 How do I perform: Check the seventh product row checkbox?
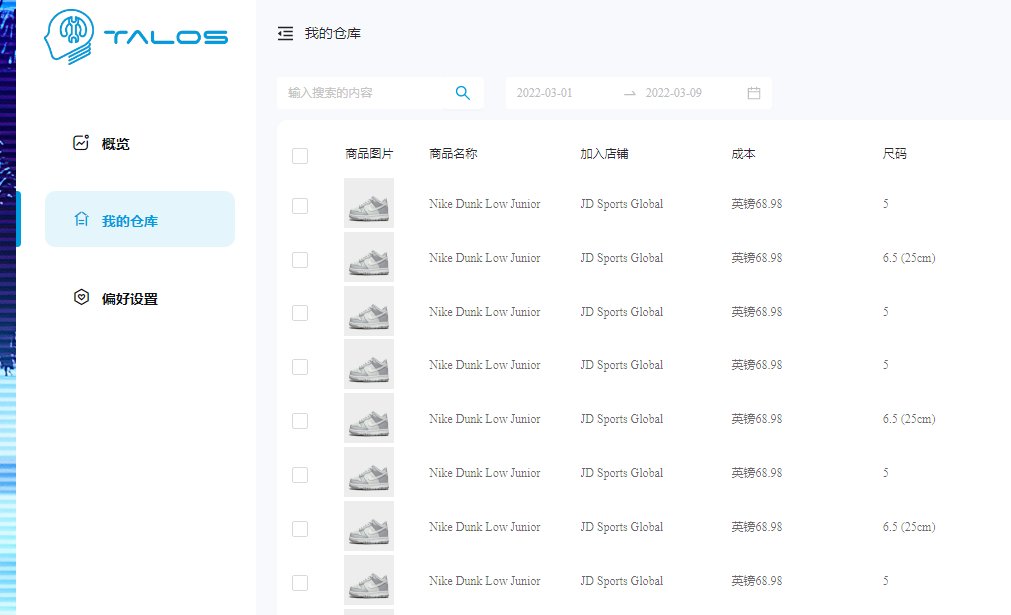[x=300, y=529]
